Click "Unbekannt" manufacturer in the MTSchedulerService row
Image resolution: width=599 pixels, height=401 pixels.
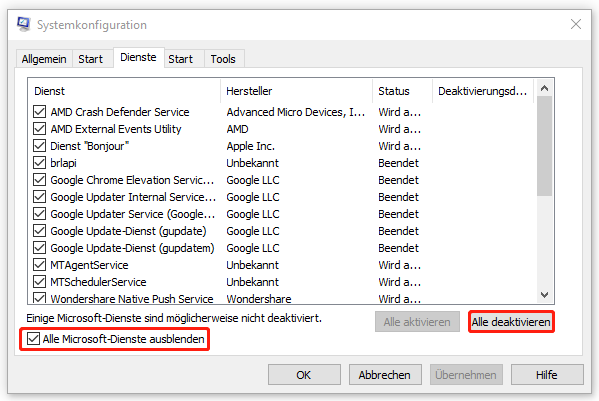253,282
